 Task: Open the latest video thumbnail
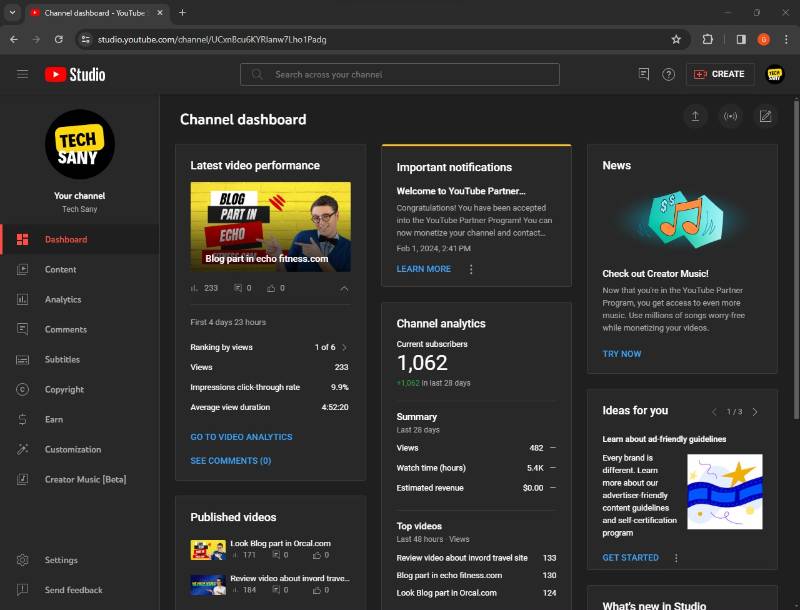pyautogui.click(x=270, y=226)
